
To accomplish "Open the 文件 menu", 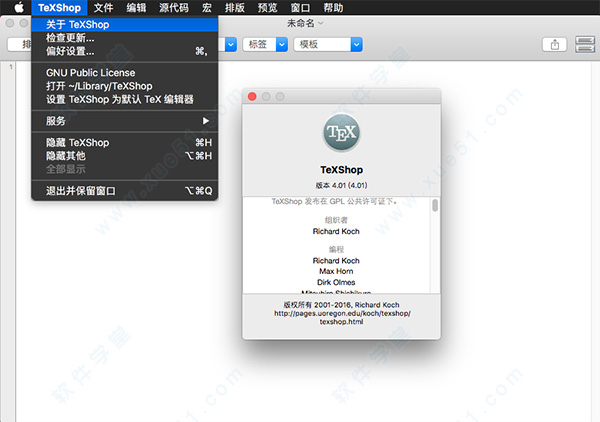I will (103, 8).
